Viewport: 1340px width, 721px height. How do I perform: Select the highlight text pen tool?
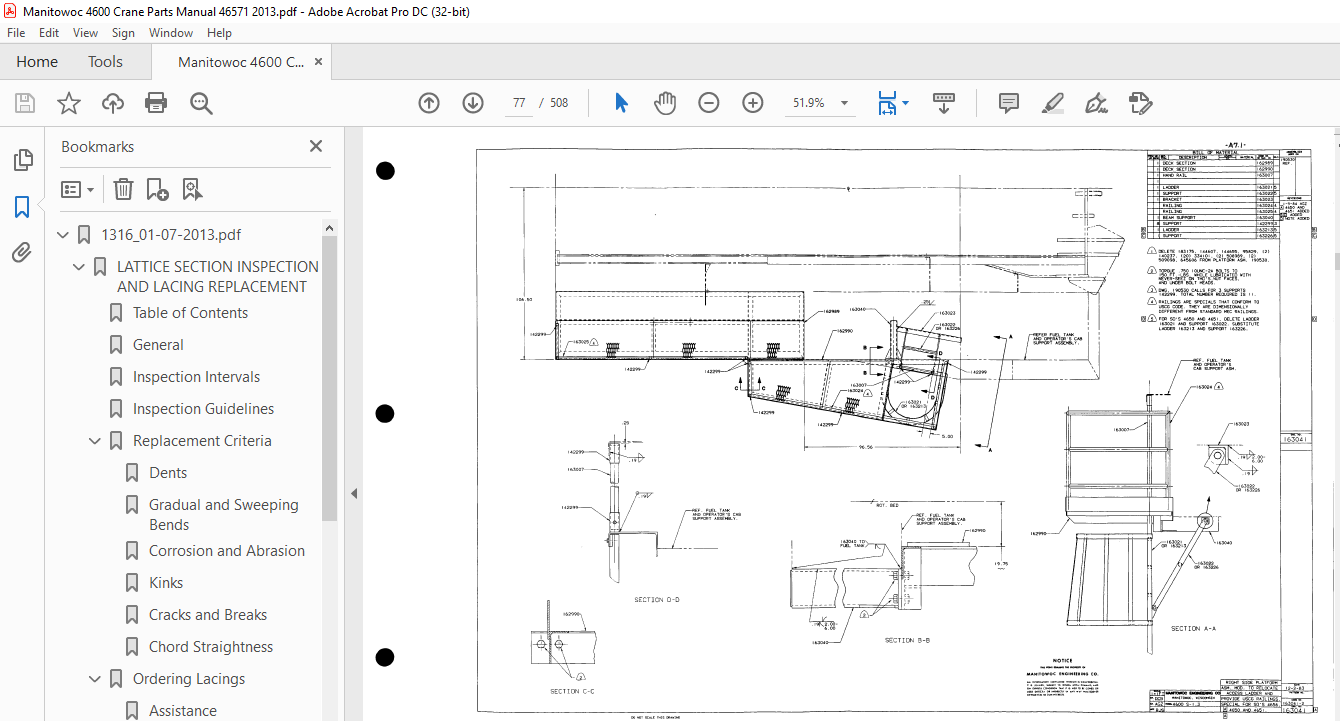(1052, 103)
